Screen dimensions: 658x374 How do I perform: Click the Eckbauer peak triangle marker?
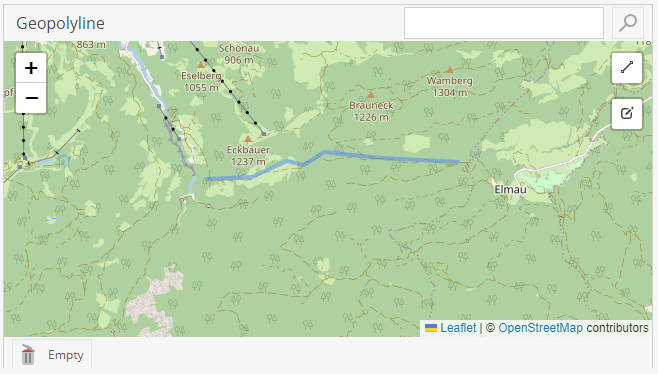248,139
